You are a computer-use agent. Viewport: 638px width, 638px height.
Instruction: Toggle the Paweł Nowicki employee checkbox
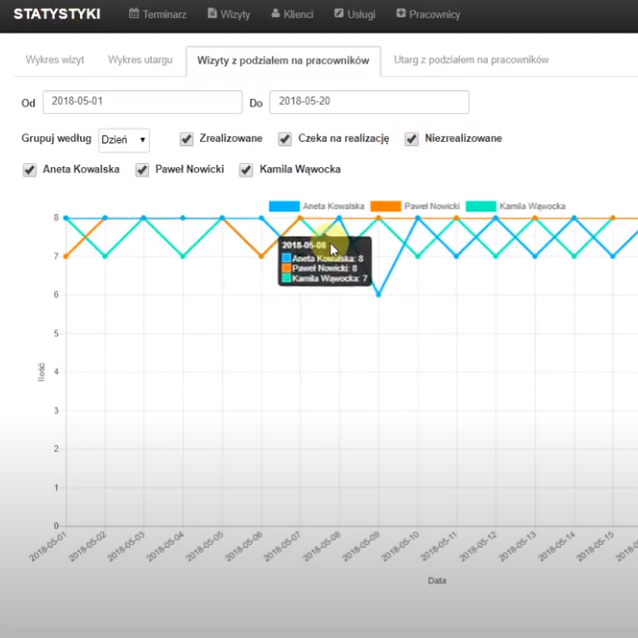(142, 170)
